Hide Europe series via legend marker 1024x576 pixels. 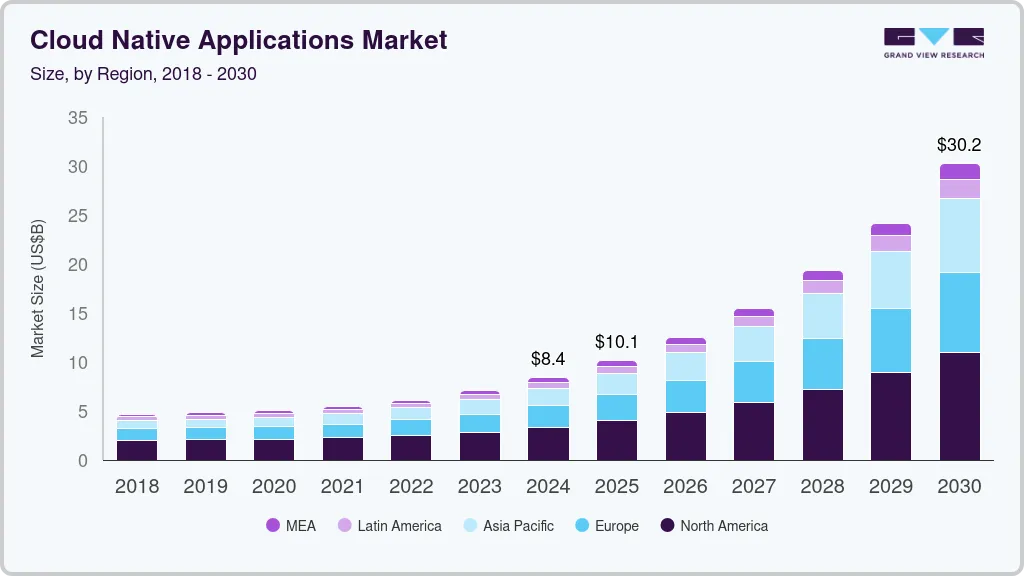tap(581, 526)
